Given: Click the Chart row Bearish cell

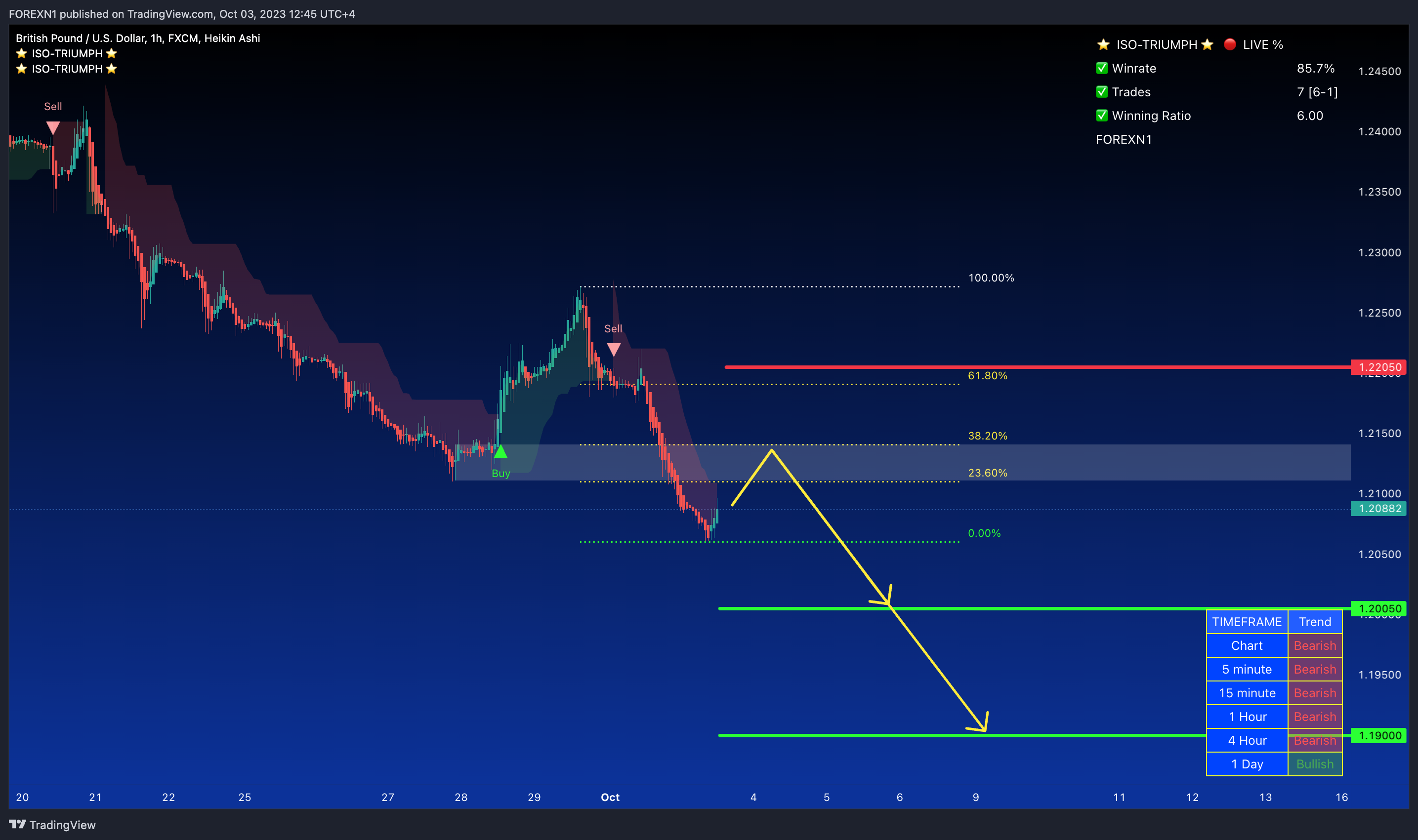Looking at the screenshot, I should (1315, 645).
